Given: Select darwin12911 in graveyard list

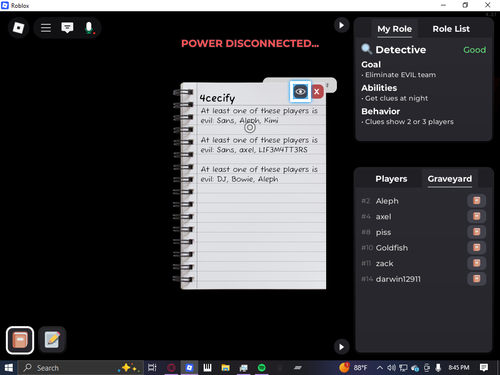Looking at the screenshot, I should coord(398,279).
